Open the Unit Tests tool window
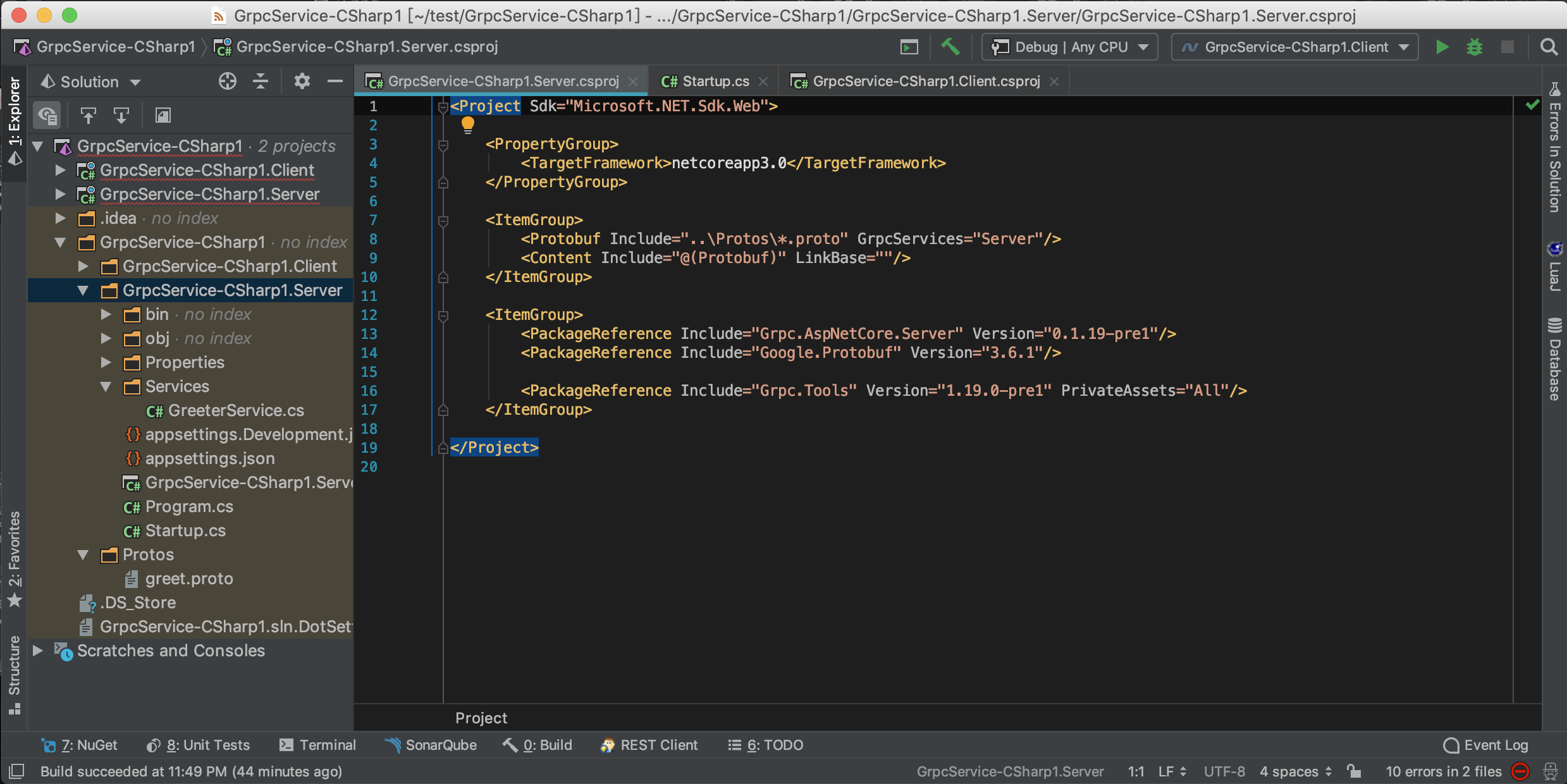Screen dimensions: 1567x784 coord(199,745)
